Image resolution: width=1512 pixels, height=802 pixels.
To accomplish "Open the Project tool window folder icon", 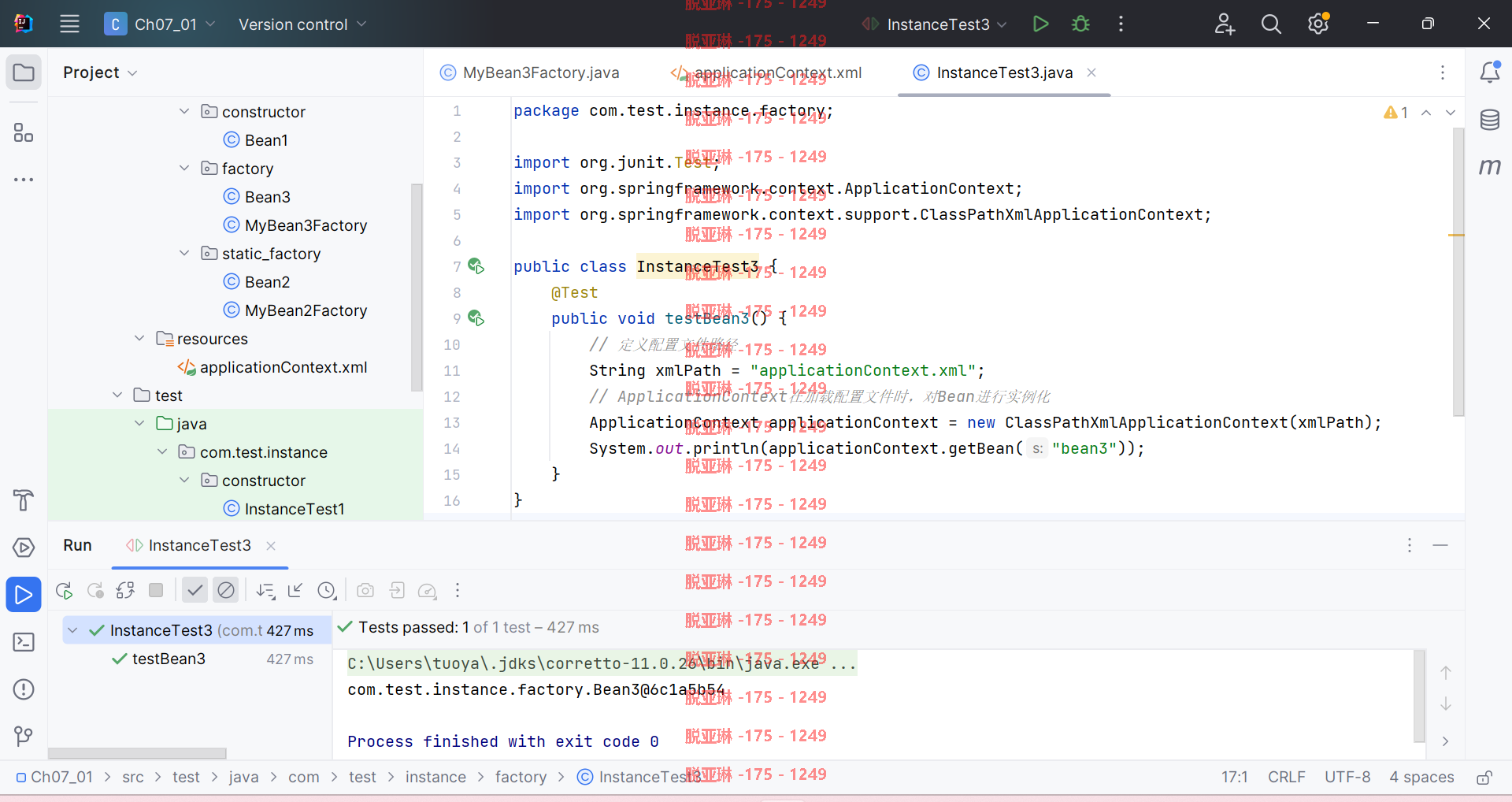I will click(x=24, y=72).
